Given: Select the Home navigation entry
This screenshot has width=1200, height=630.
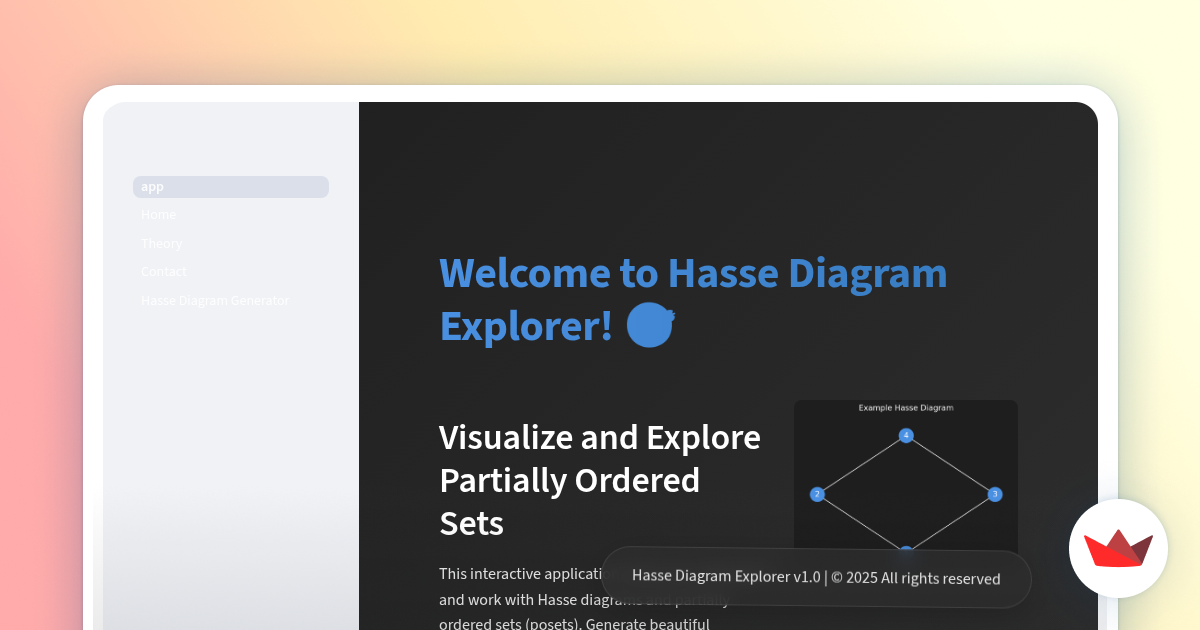Looking at the screenshot, I should coord(158,214).
